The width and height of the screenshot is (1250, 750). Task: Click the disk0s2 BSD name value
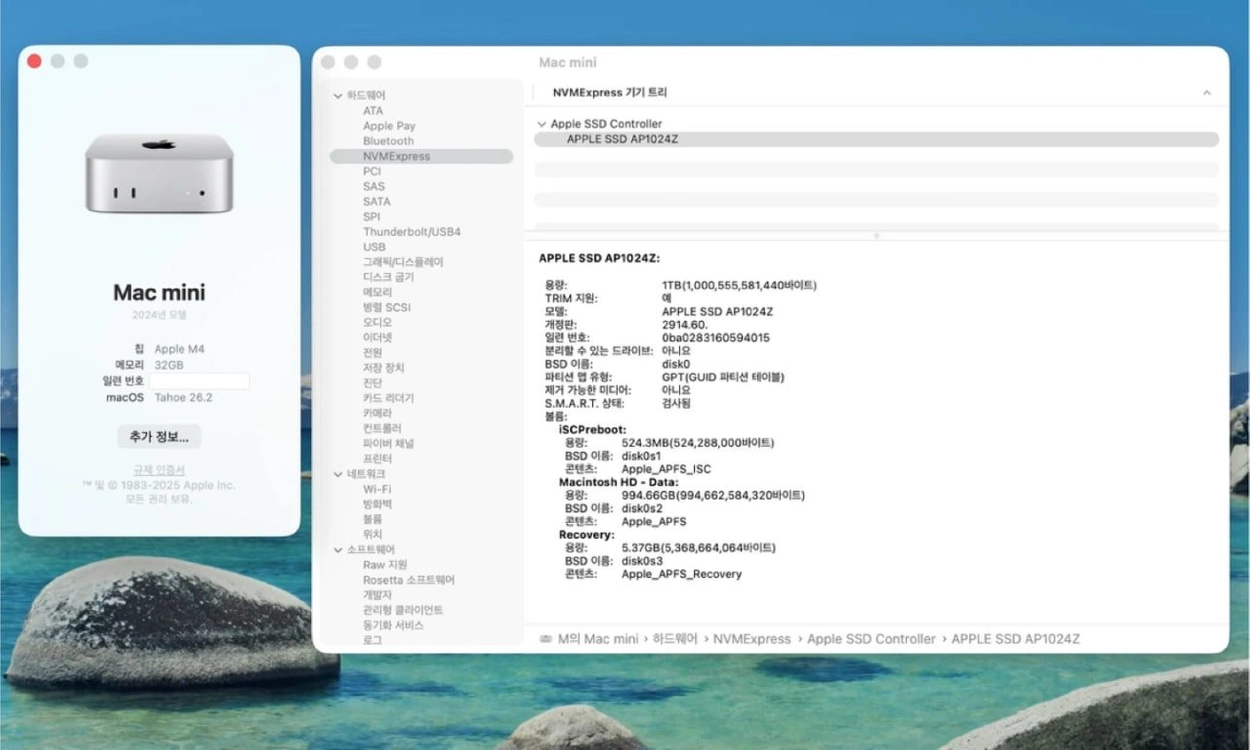coord(642,508)
